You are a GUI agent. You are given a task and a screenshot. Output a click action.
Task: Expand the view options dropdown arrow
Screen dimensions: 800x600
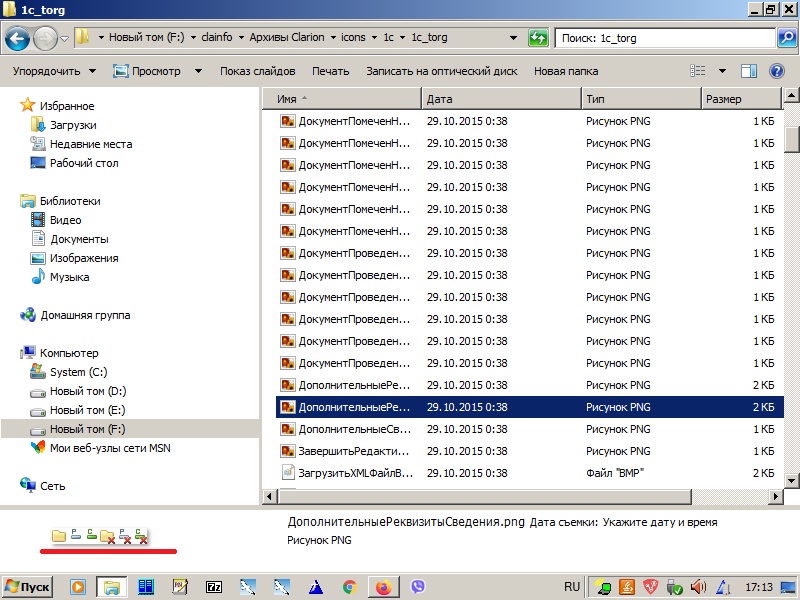(x=722, y=71)
